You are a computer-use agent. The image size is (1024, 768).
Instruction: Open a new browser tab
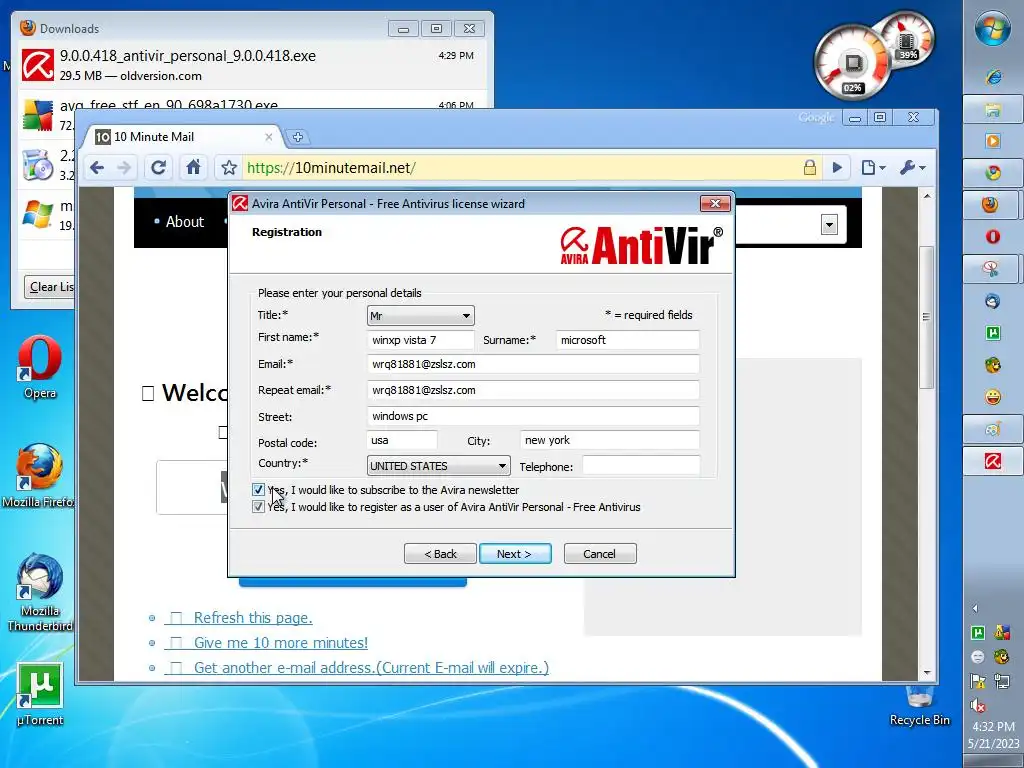click(298, 137)
